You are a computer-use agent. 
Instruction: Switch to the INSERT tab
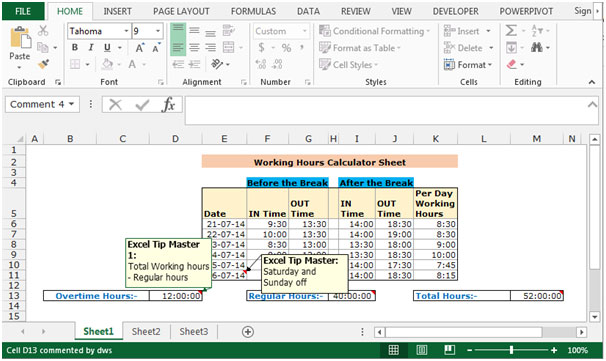(x=117, y=11)
